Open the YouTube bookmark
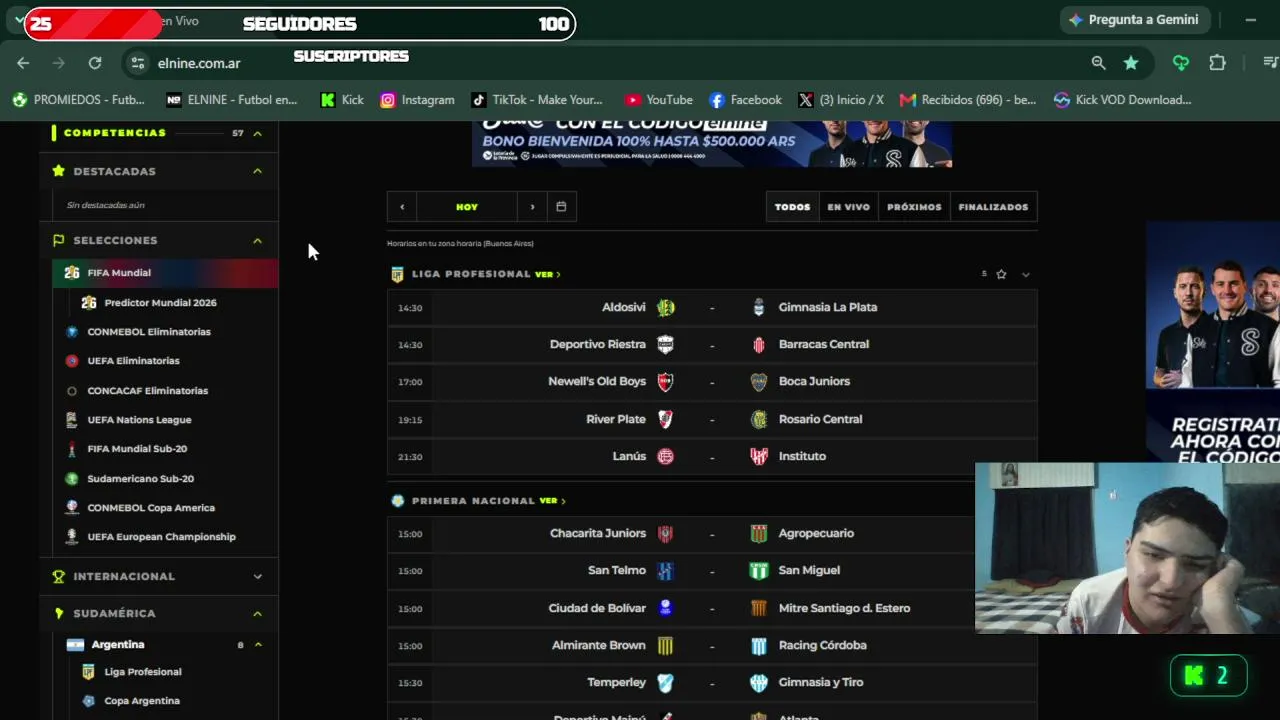Image resolution: width=1280 pixels, height=720 pixels. pyautogui.click(x=658, y=100)
